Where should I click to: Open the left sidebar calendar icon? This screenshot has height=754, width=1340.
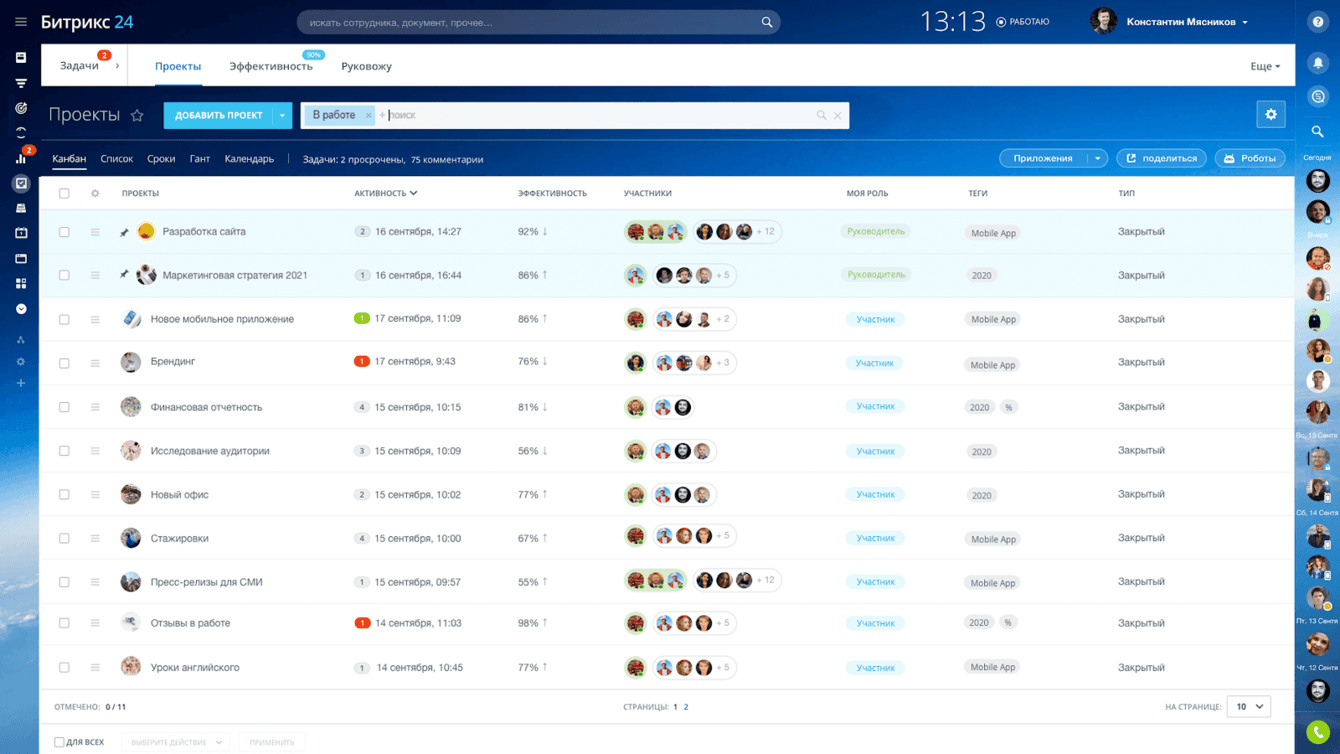(x=21, y=233)
